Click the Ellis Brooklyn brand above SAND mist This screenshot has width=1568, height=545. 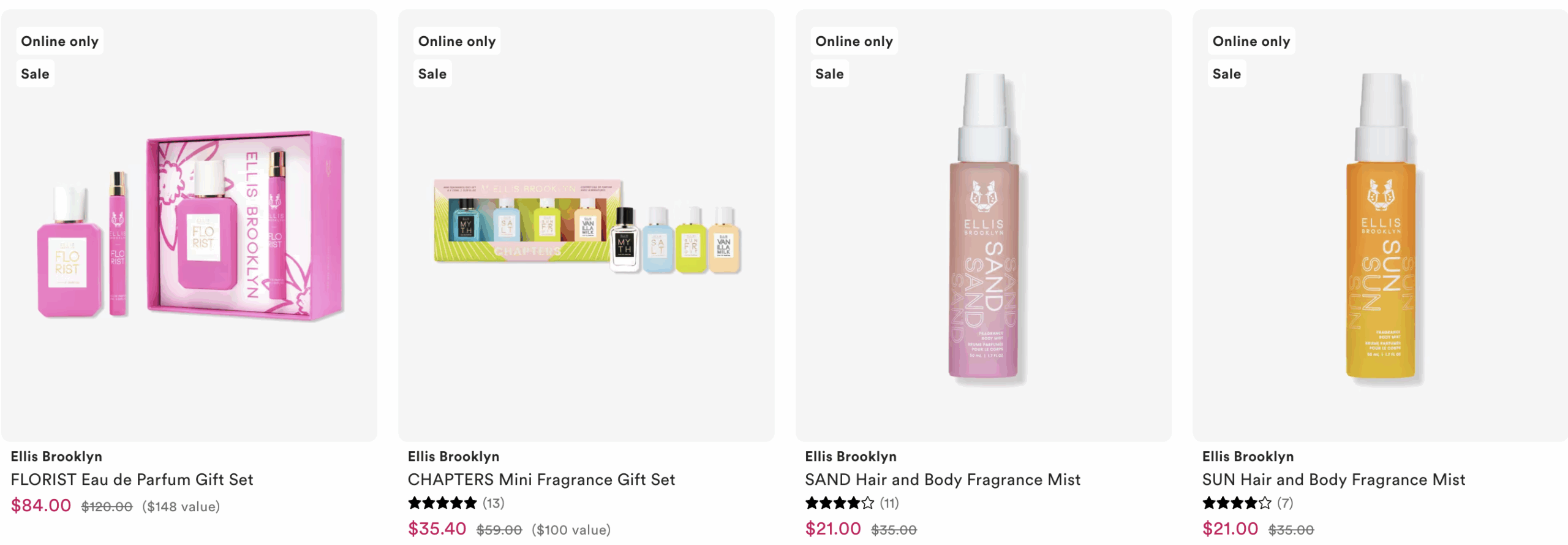[851, 457]
